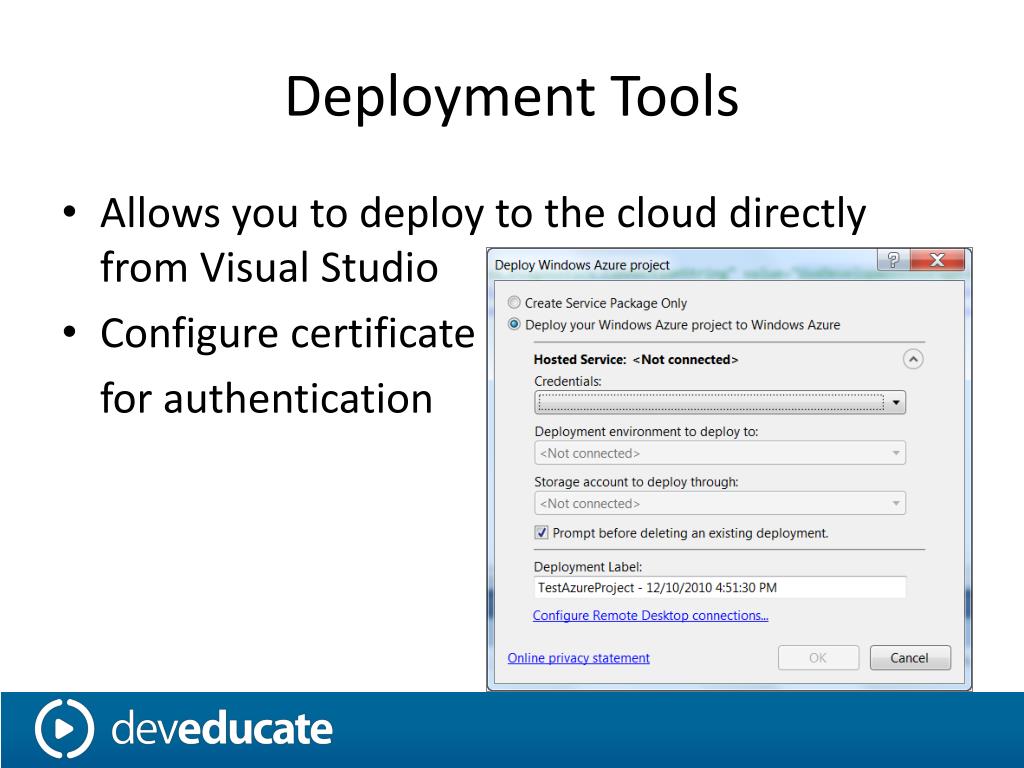1024x768 pixels.
Task: Open the Credentials dropdown
Action: click(x=896, y=403)
